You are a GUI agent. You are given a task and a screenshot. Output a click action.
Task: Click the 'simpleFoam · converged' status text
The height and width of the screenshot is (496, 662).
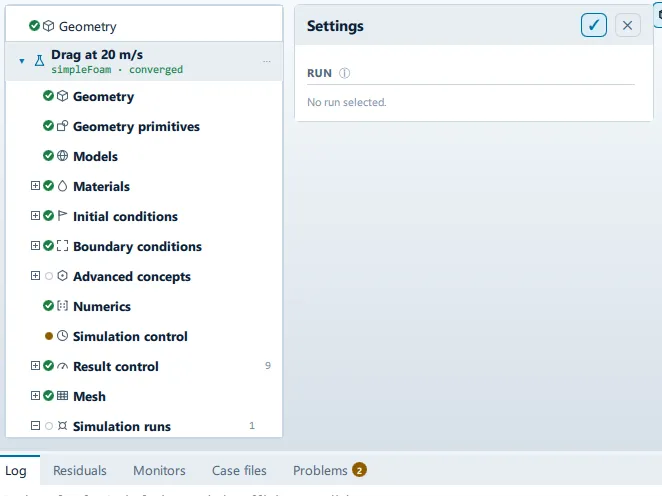(117, 69)
